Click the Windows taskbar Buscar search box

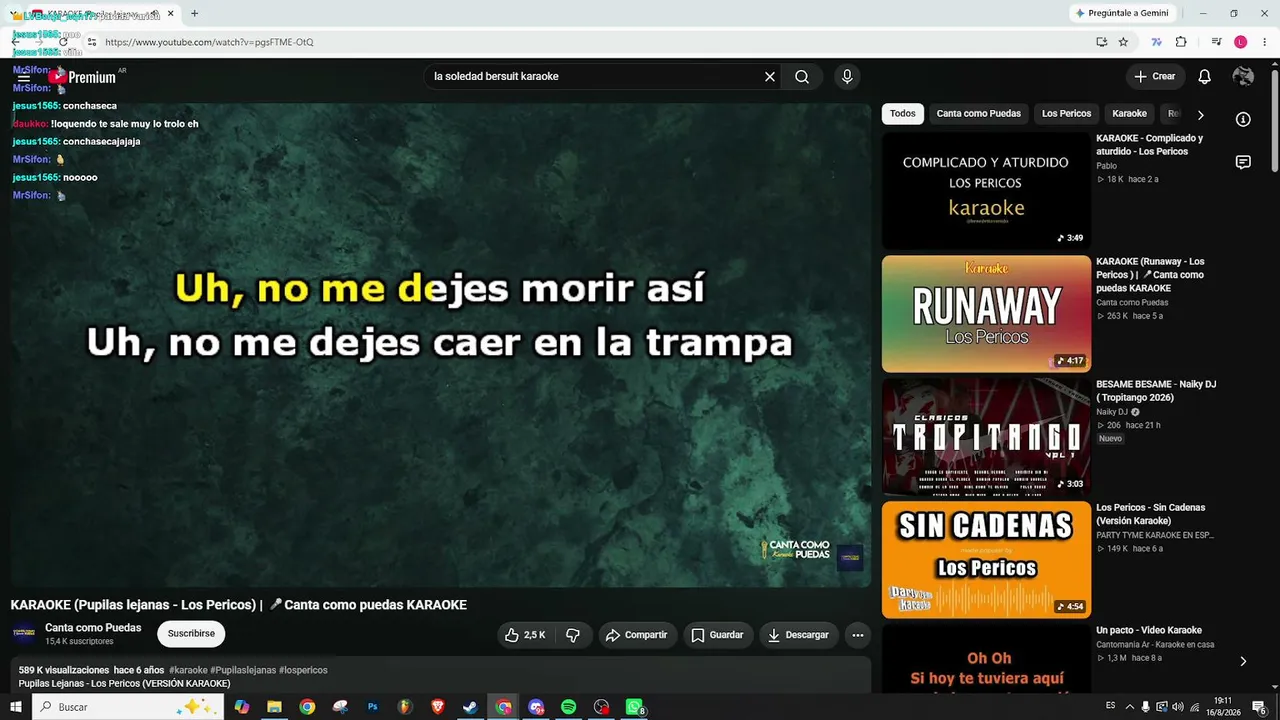click(127, 707)
